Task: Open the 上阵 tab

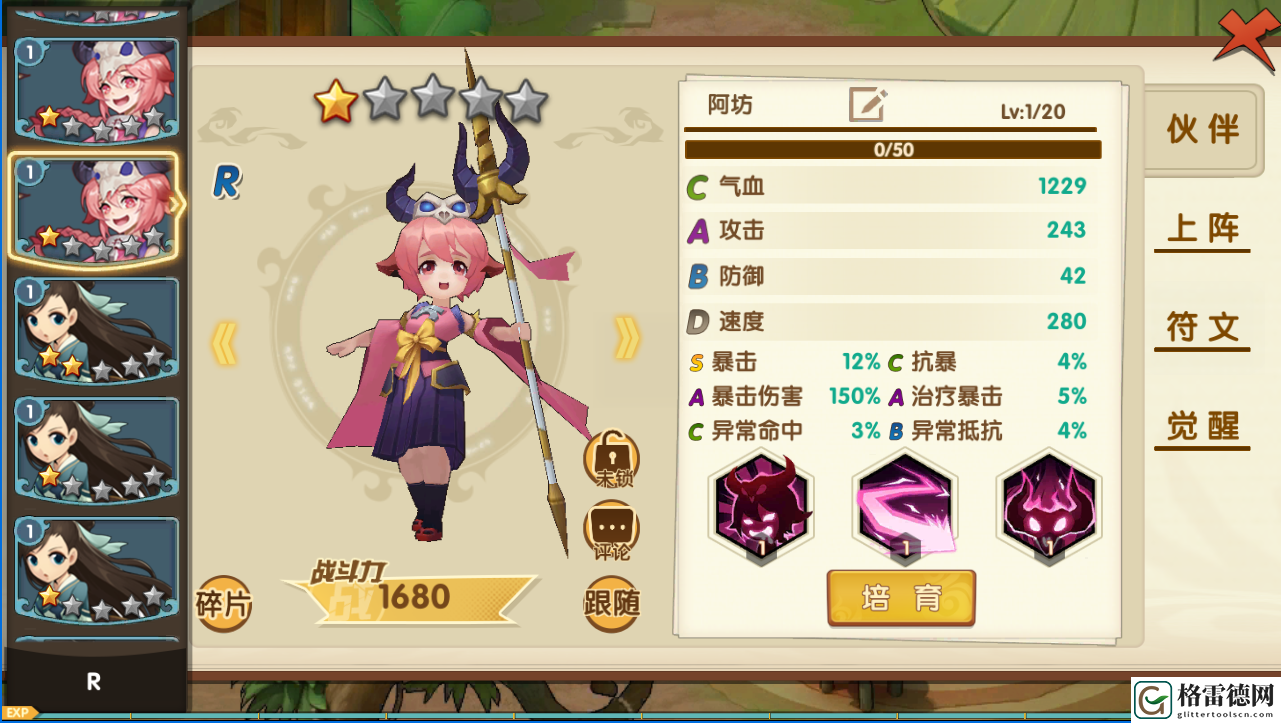Action: (x=1203, y=229)
